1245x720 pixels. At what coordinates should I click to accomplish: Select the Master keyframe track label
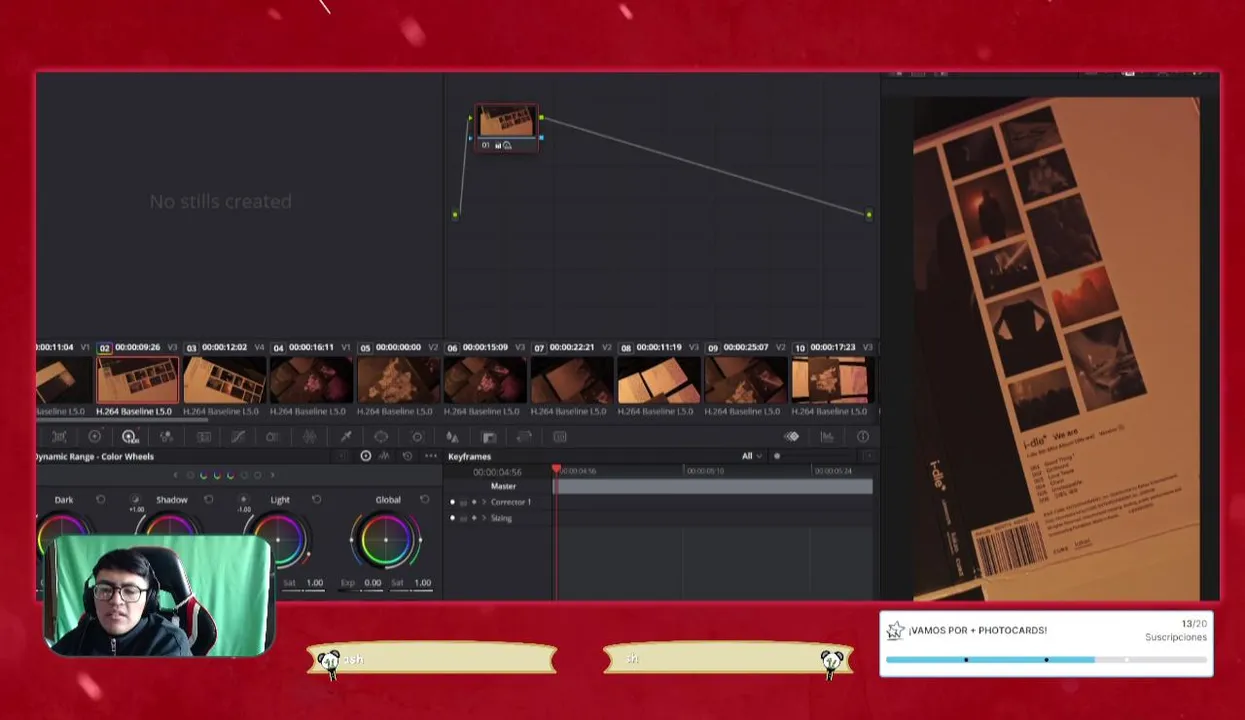coord(503,486)
